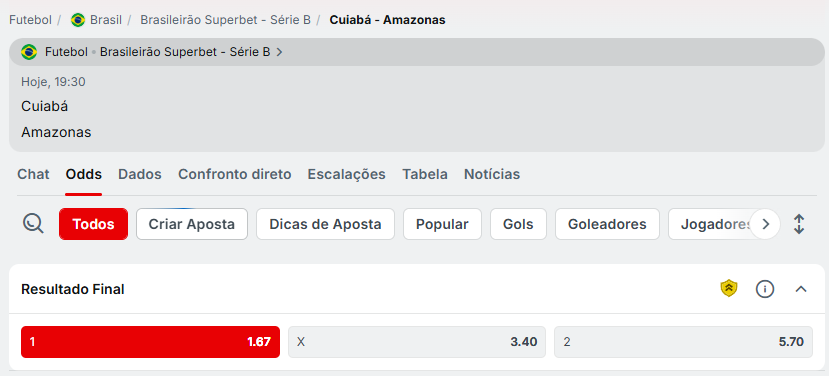Open the Resultado Final info icon
This screenshot has width=829, height=376.
(765, 289)
